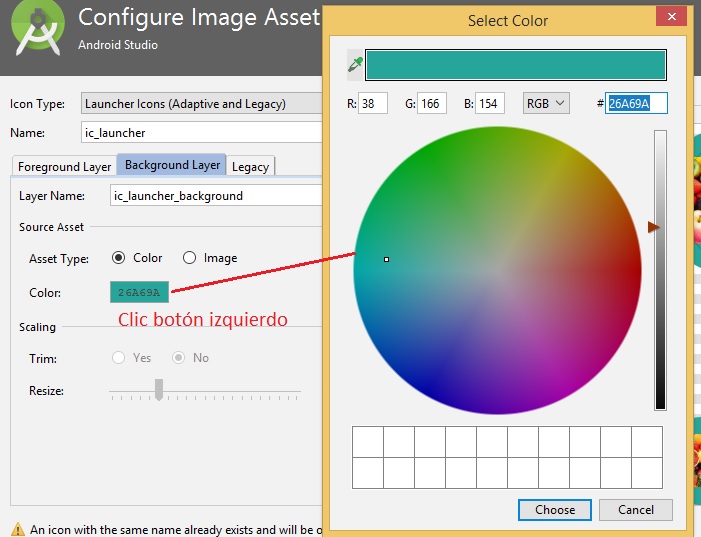Open the Icon Type dropdown
This screenshot has width=701, height=537.
(x=200, y=104)
